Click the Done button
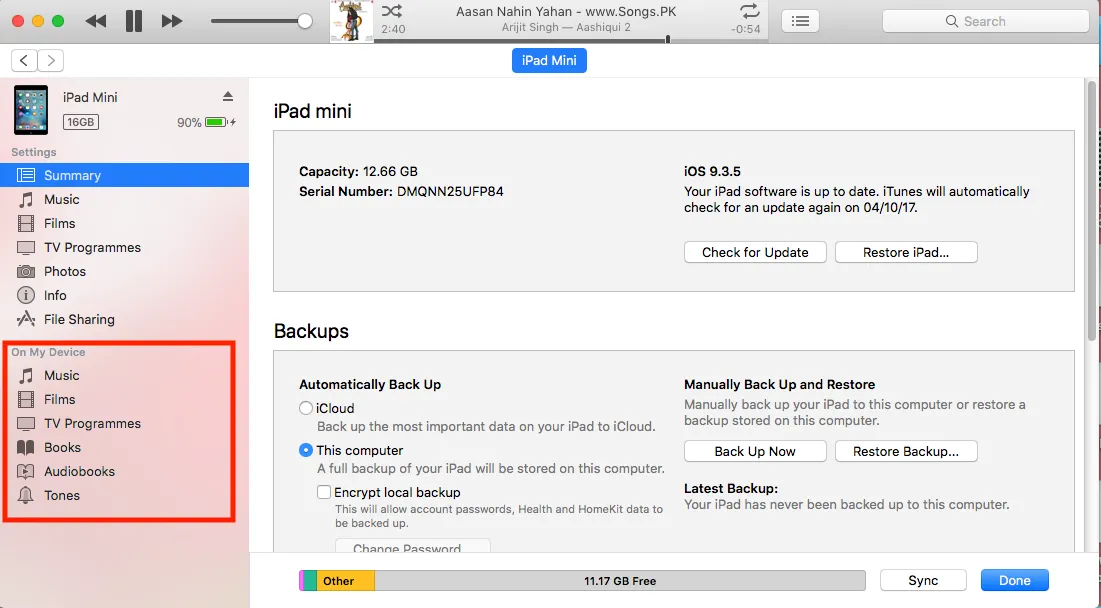Image resolution: width=1101 pixels, height=608 pixels. click(x=1015, y=581)
